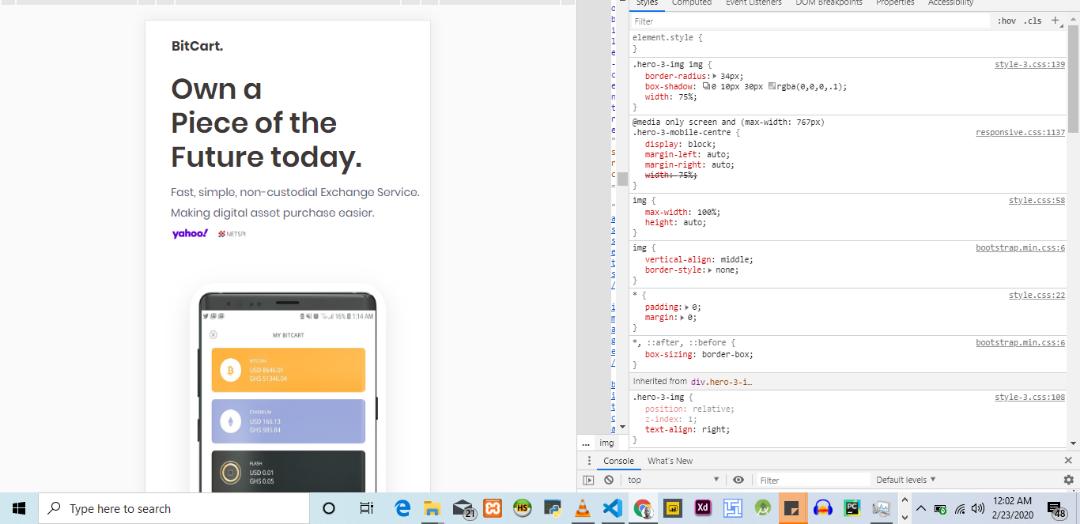Select the Console drawer tab
This screenshot has height=524, width=1080.
pos(619,461)
